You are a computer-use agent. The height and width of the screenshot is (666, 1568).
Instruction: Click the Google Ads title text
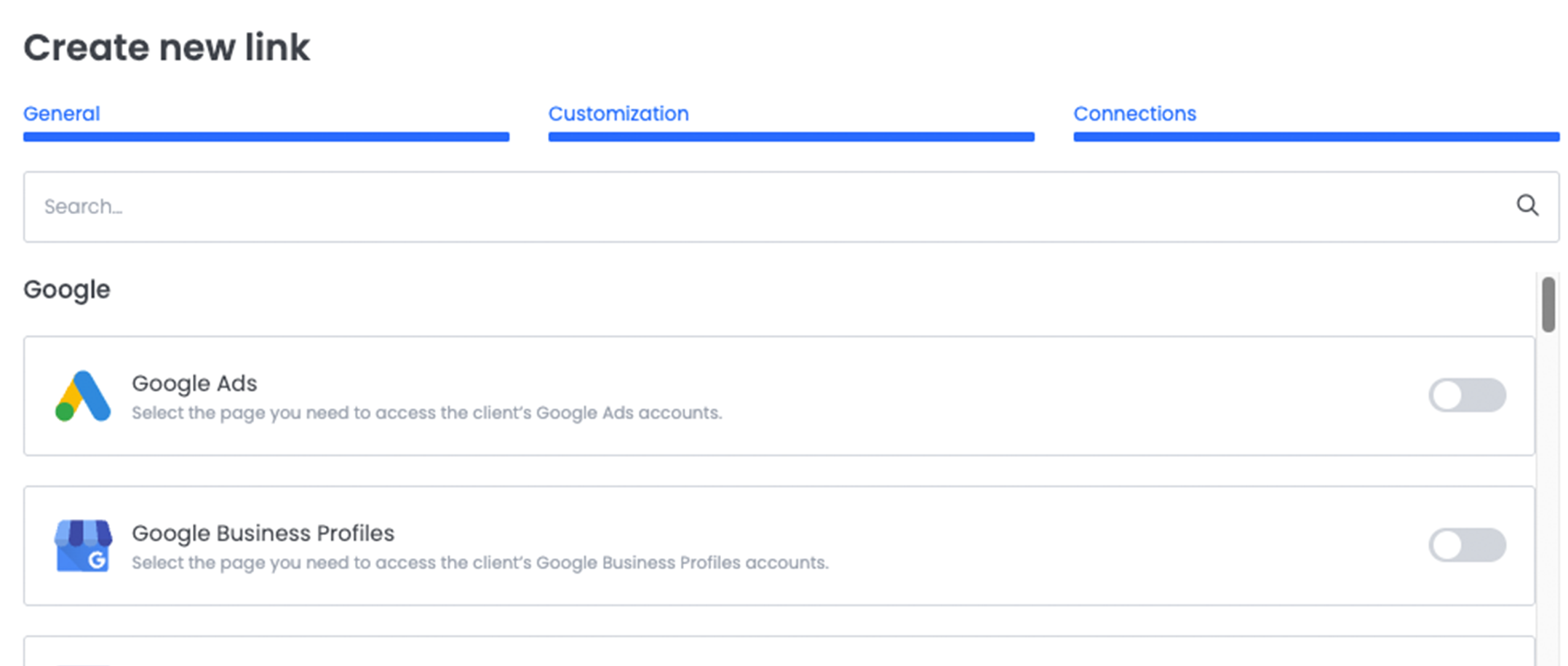(x=194, y=384)
